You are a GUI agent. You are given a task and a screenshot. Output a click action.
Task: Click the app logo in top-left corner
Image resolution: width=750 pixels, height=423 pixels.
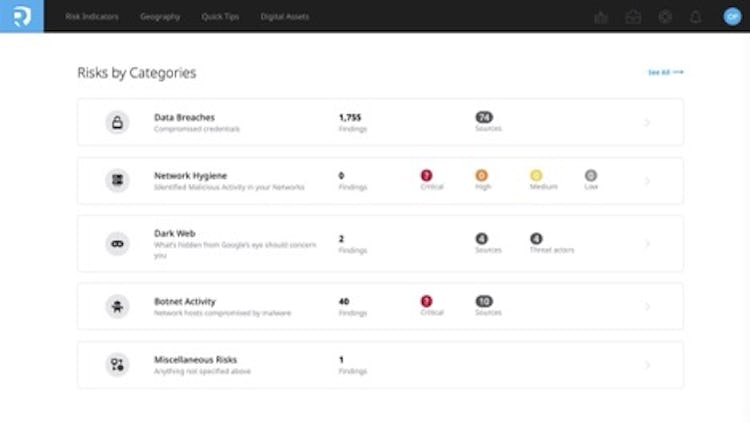(21, 16)
